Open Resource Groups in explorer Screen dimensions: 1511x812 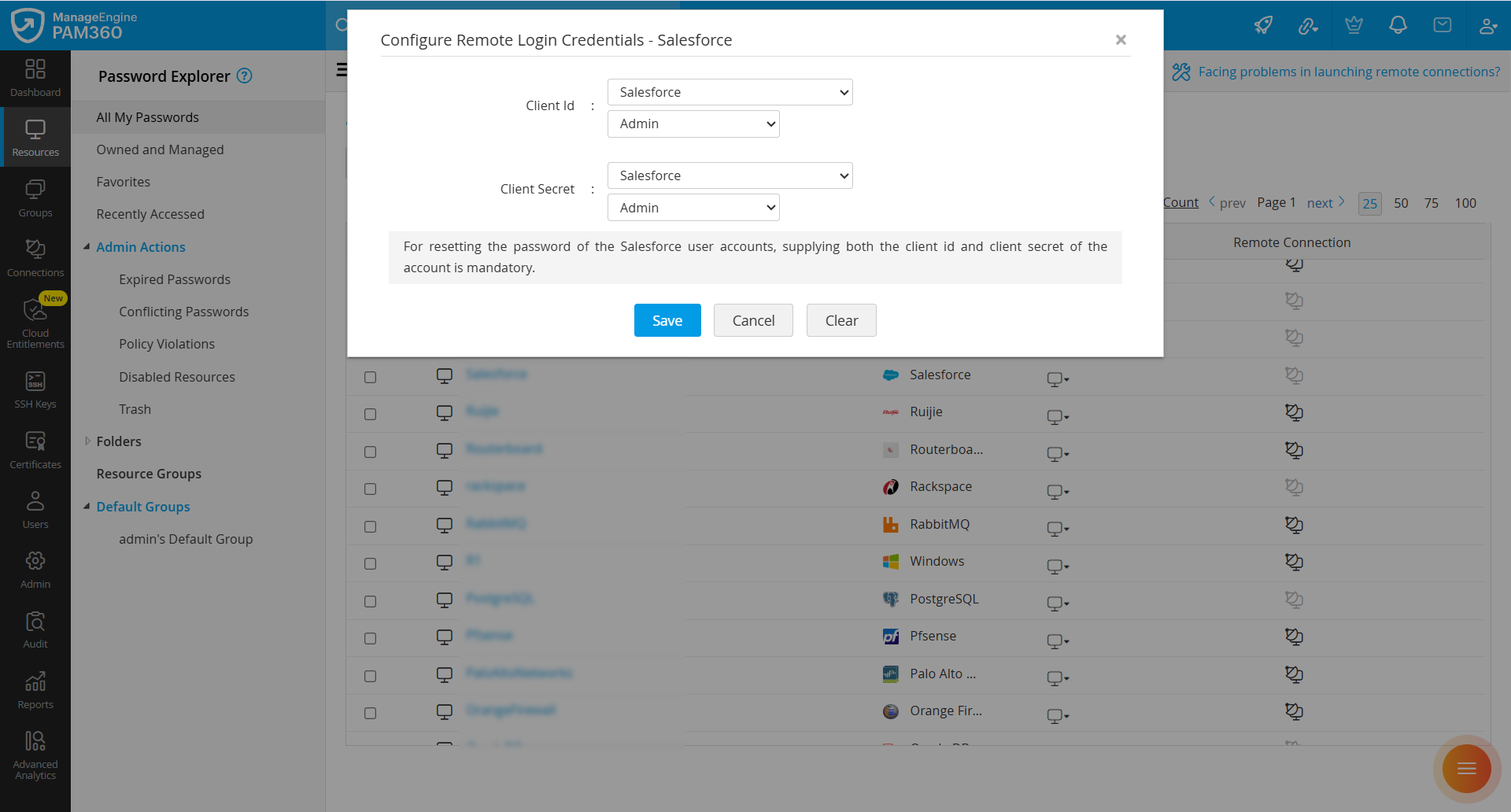tap(149, 474)
